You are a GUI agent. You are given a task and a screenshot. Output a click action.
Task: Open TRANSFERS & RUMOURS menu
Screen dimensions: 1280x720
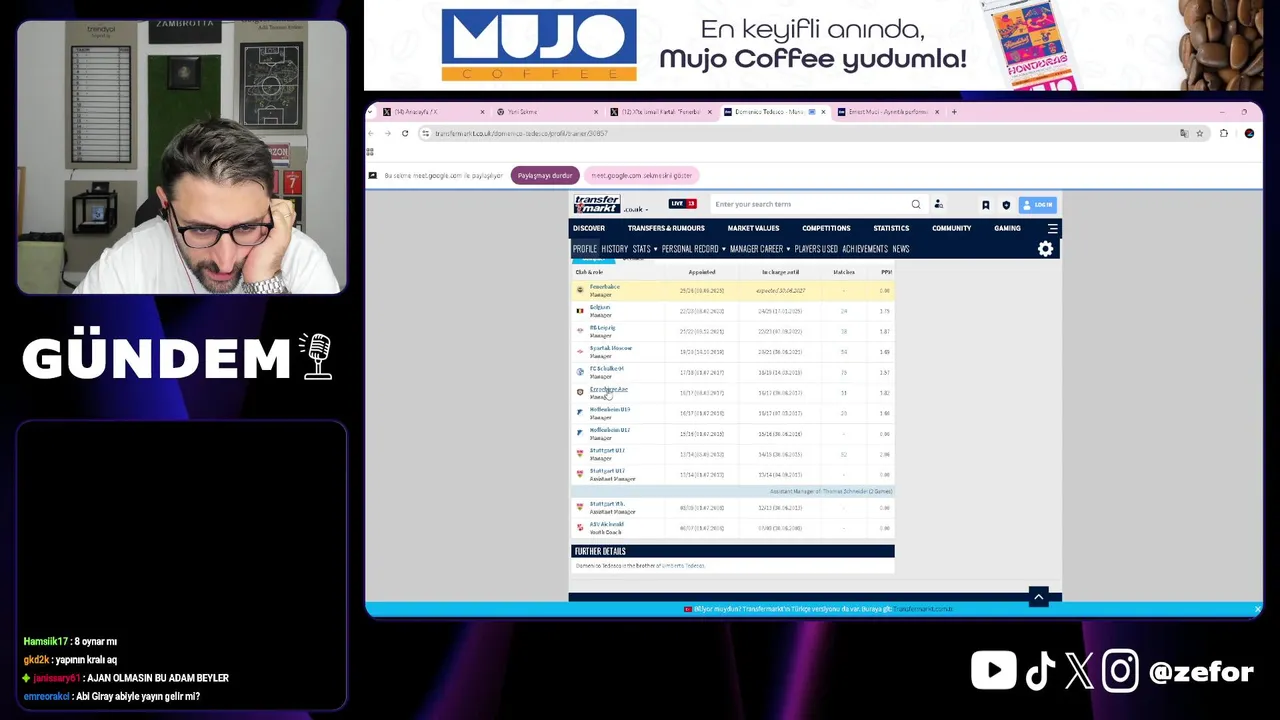pyautogui.click(x=666, y=228)
